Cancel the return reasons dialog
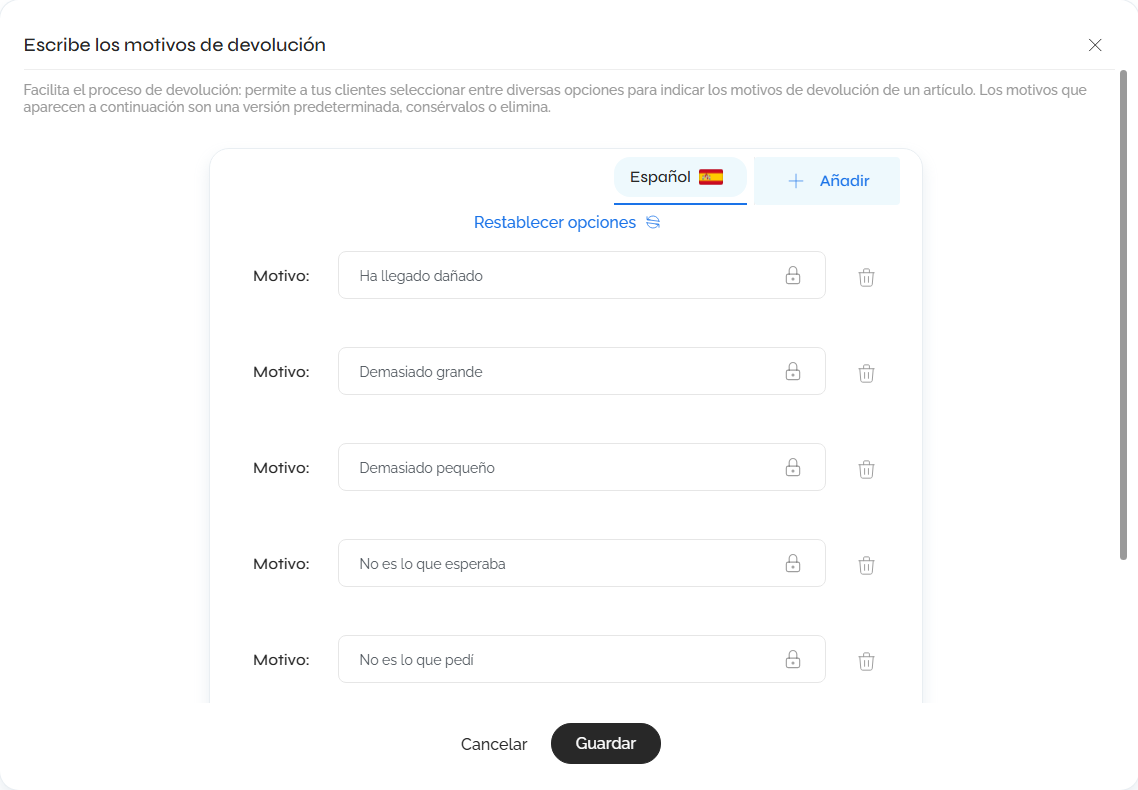Viewport: 1138px width, 790px height. click(x=494, y=744)
